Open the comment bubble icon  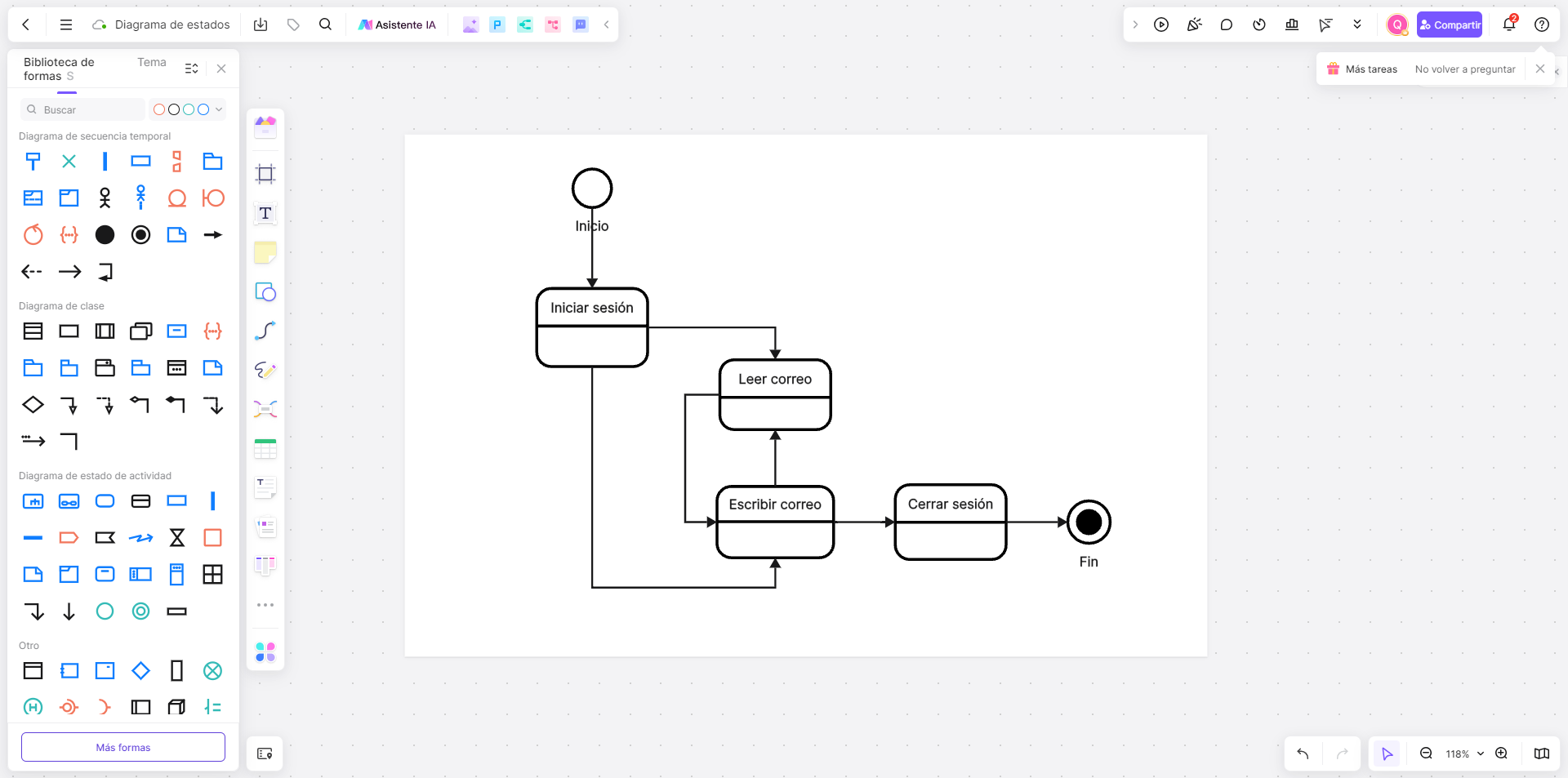pos(1227,24)
